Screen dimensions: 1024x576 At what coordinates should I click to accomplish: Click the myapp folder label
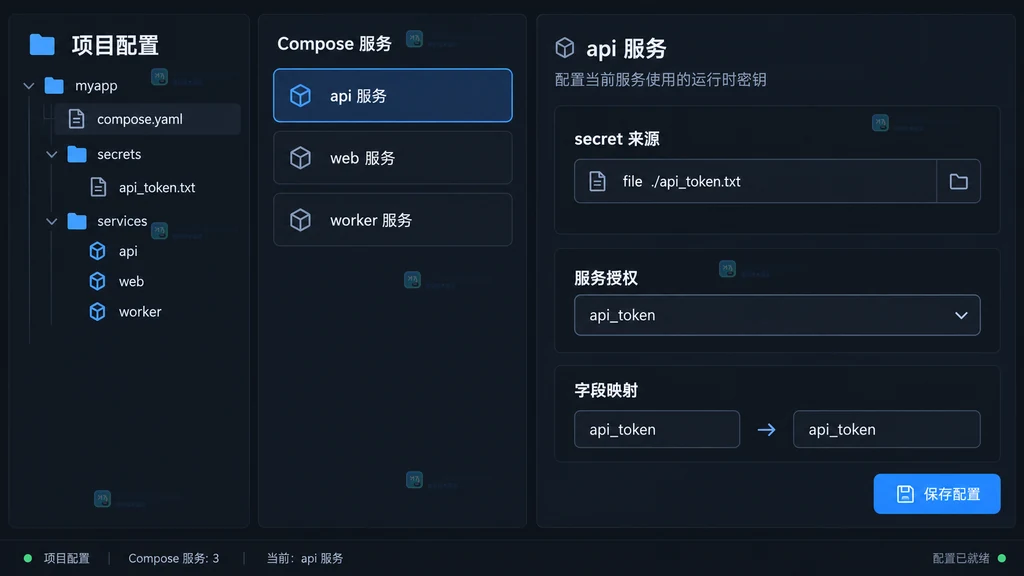point(96,86)
